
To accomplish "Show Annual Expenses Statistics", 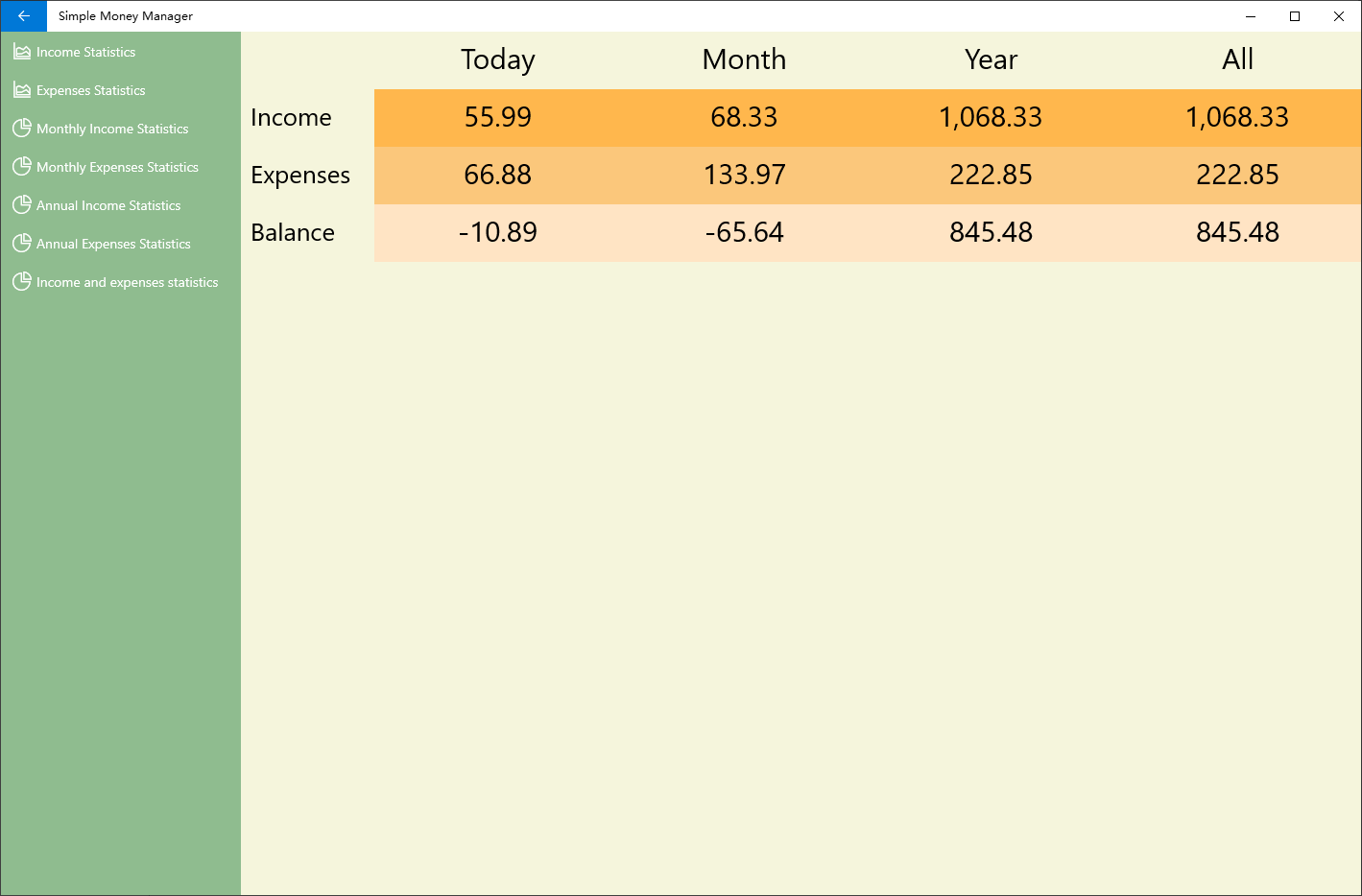I will tap(113, 244).
